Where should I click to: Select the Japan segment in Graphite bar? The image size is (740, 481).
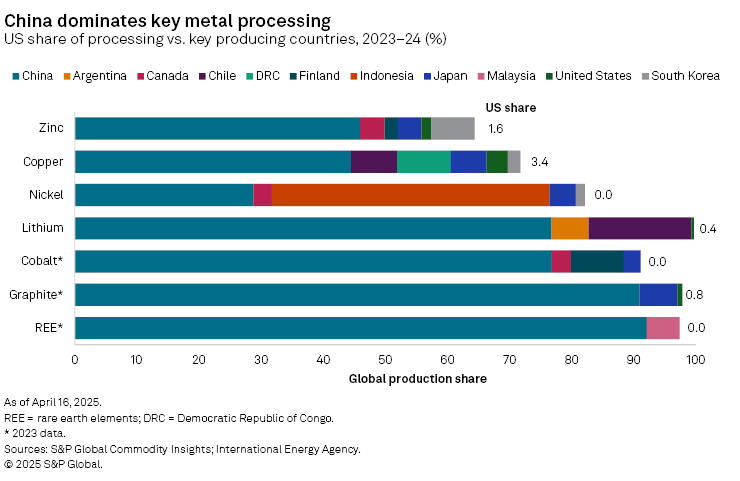[658, 294]
